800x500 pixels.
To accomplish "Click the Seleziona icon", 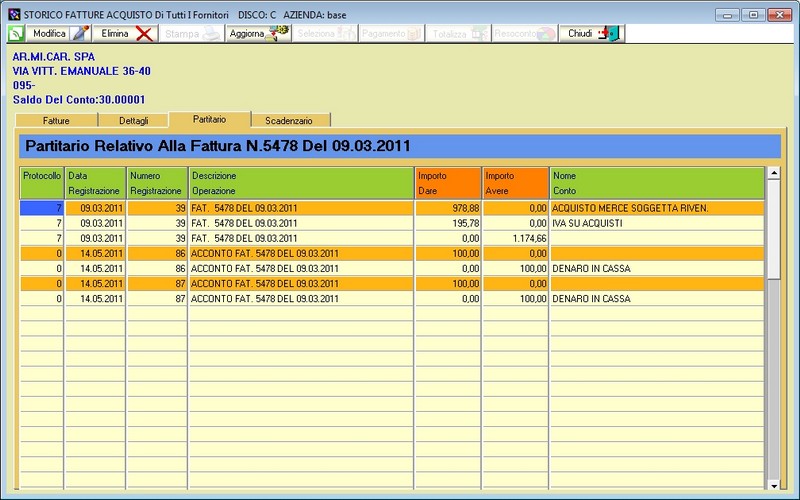I will tap(346, 34).
